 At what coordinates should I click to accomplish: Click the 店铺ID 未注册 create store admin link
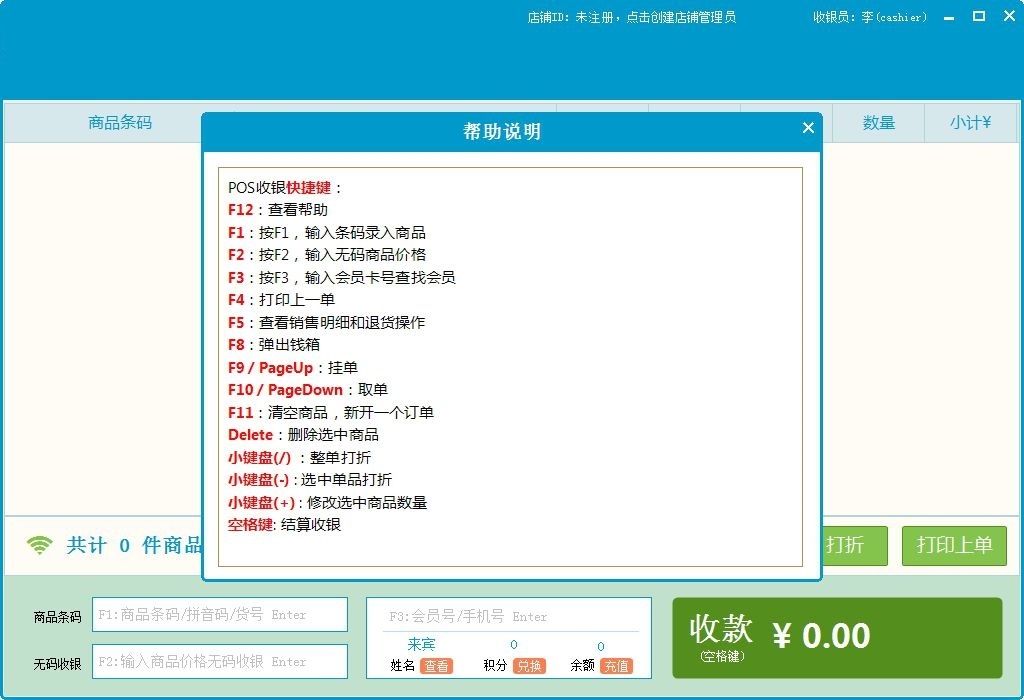[632, 18]
